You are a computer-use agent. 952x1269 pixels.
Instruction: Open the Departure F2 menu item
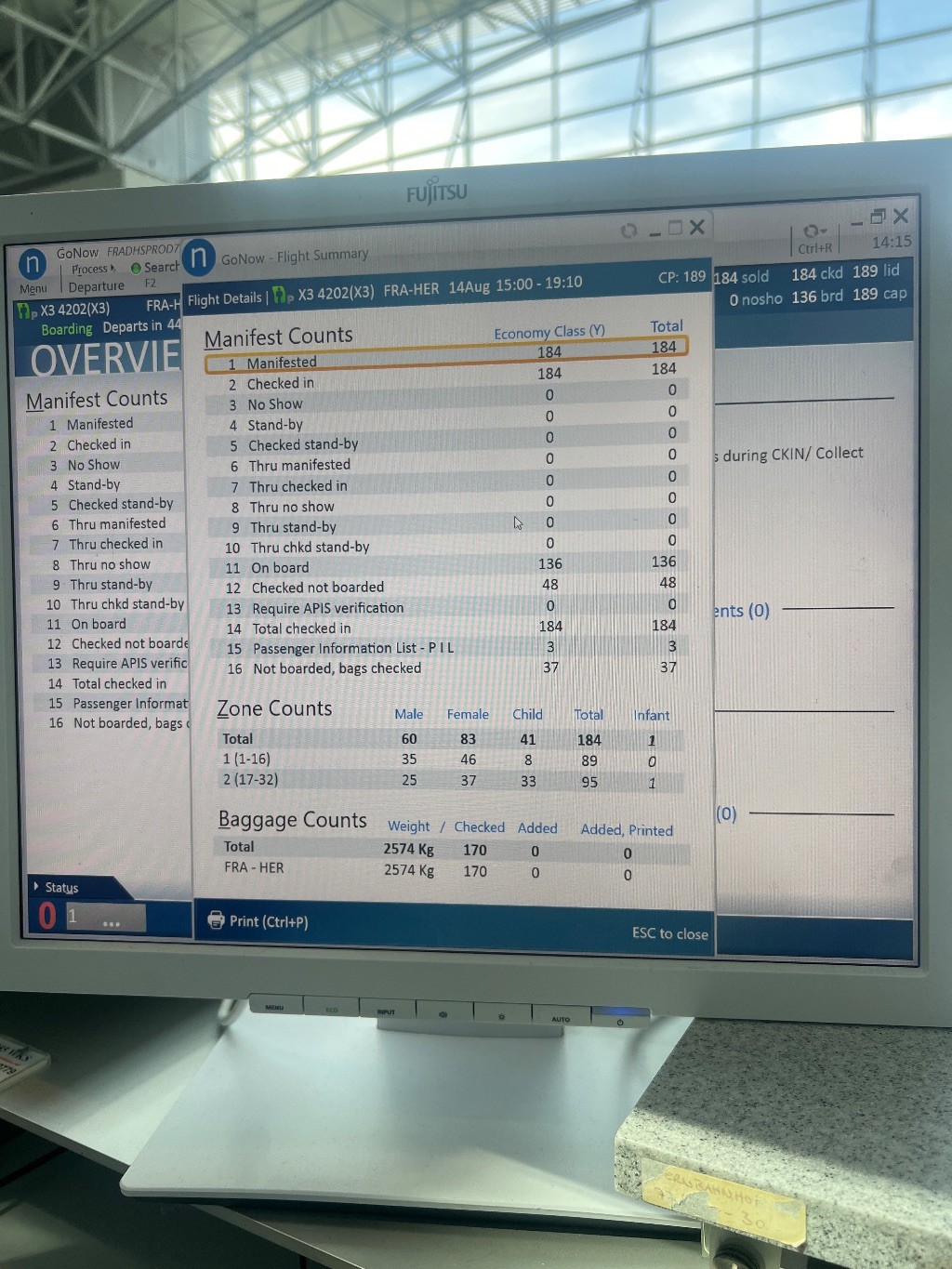(x=97, y=286)
